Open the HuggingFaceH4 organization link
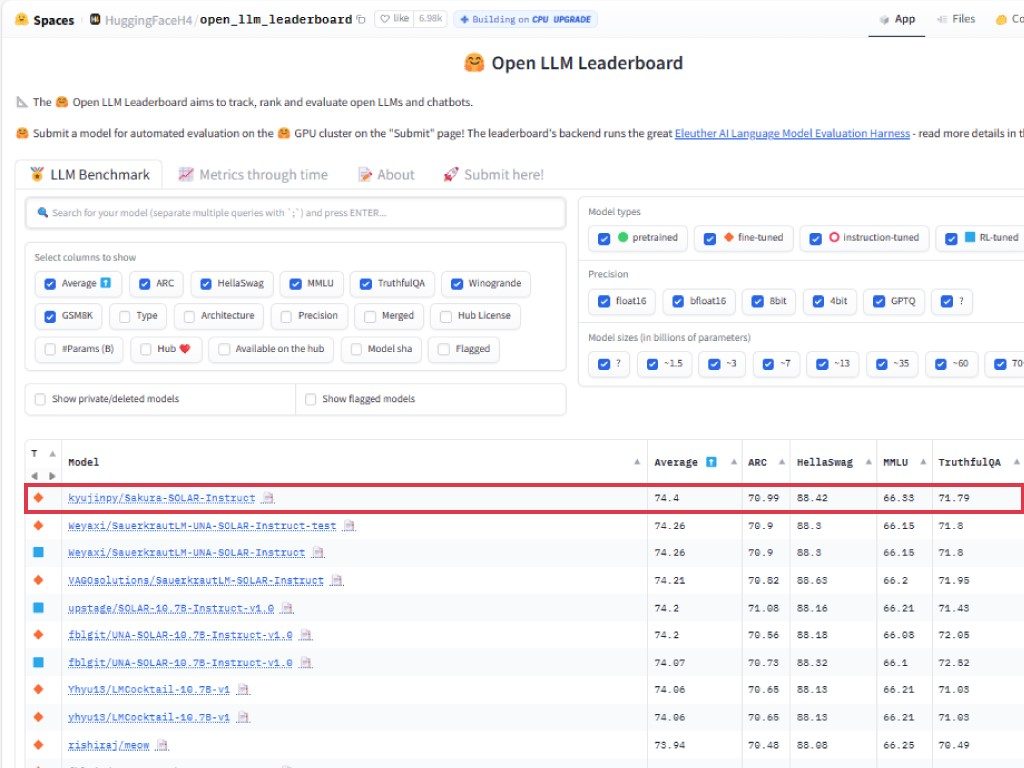 148,20
